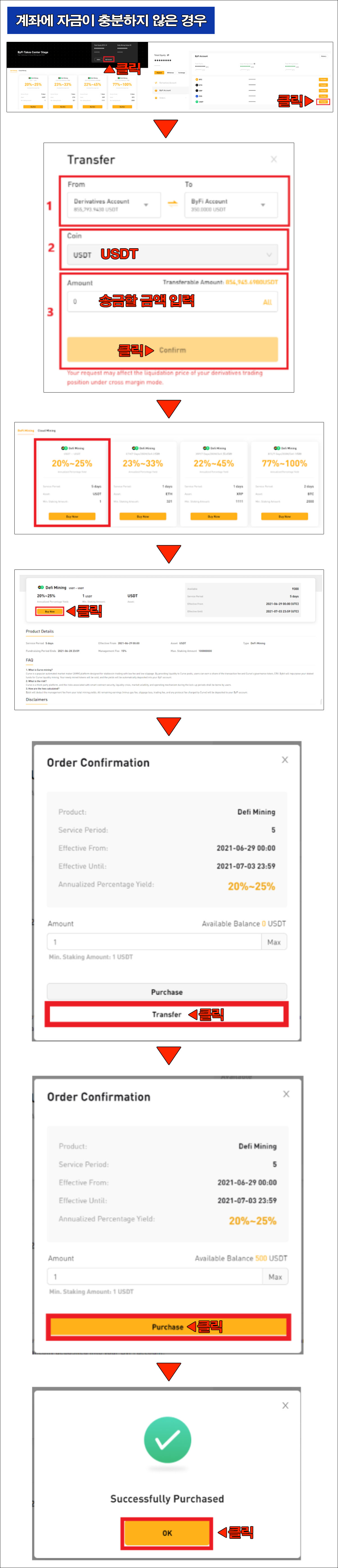Click the Amount field in the balance 500 order dialog
The width and height of the screenshot is (338, 1568).
point(155,1277)
